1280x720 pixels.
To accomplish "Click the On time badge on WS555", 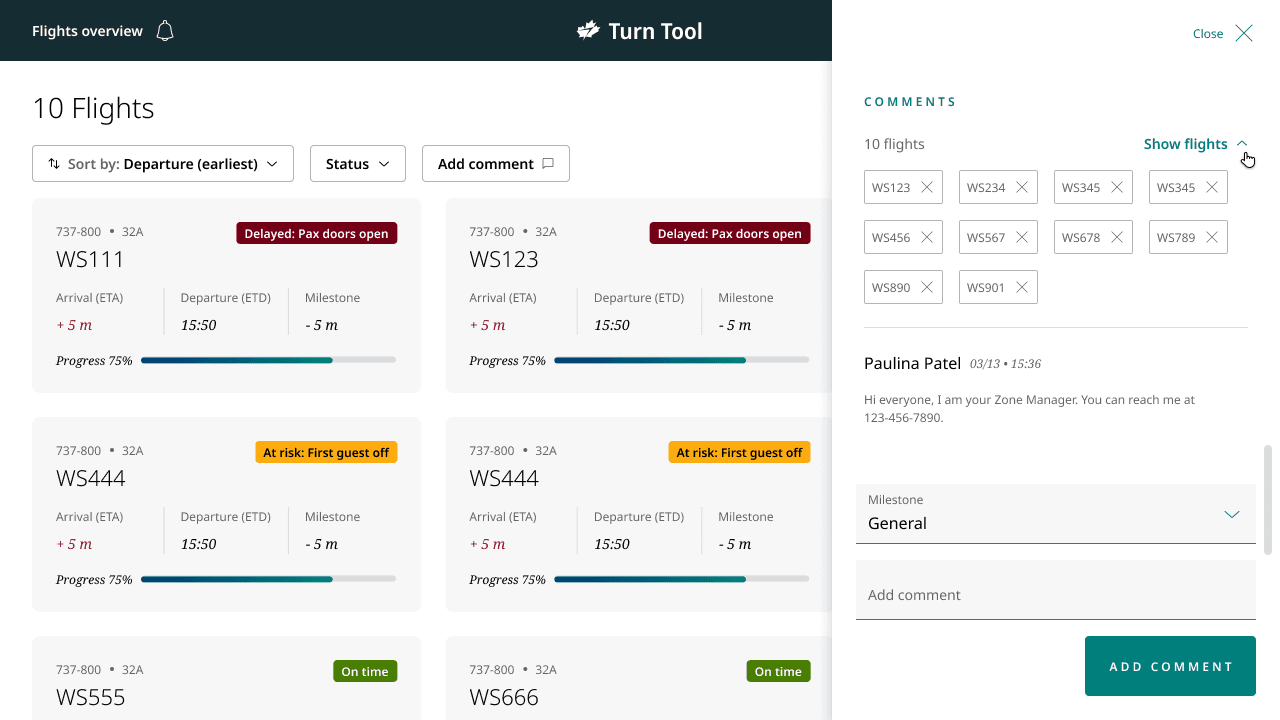I will coord(365,671).
